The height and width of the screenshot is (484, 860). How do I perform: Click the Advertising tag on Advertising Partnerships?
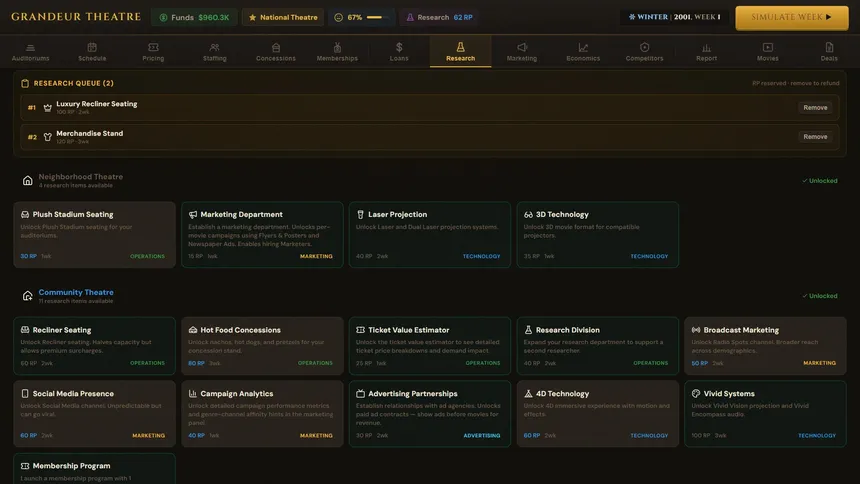(482, 436)
